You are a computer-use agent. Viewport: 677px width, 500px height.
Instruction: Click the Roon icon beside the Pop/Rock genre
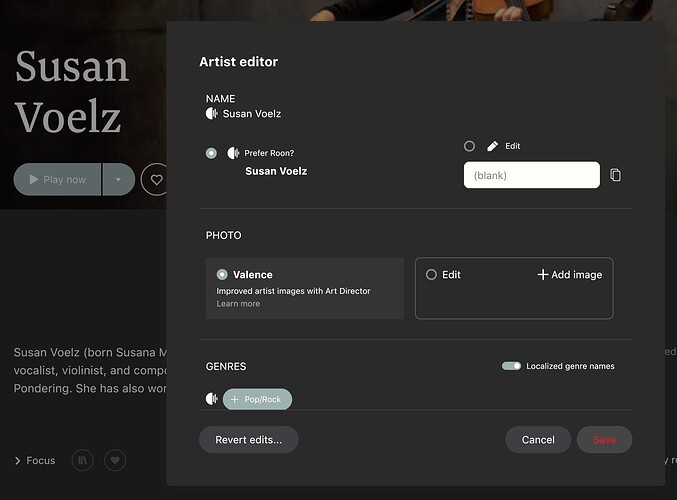(212, 399)
